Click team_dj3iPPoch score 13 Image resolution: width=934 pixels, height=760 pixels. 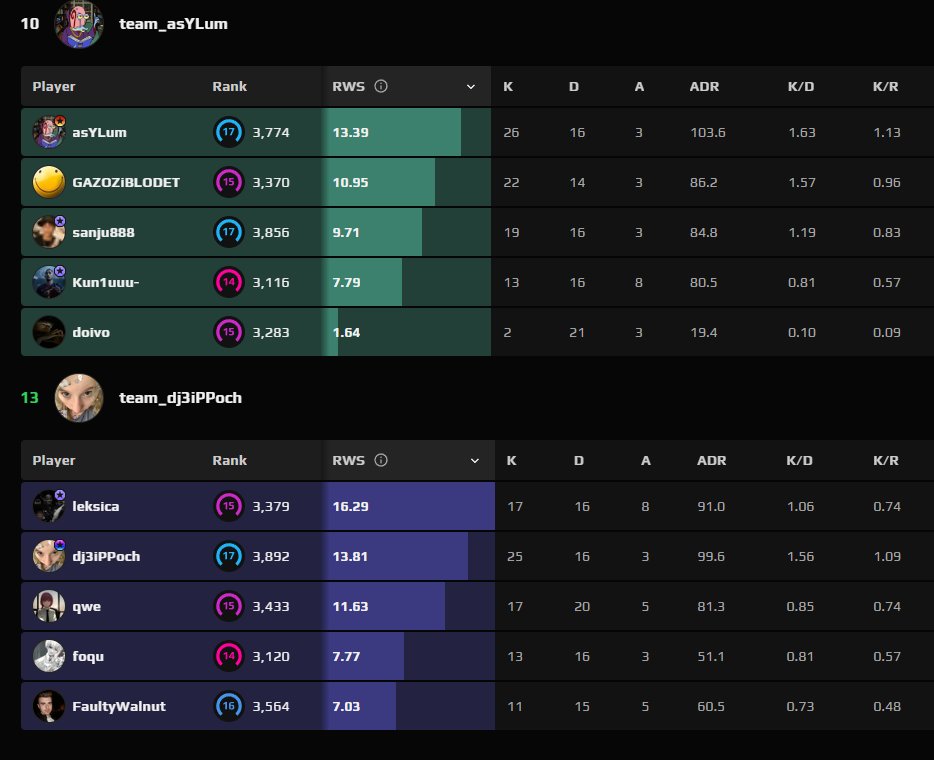(30, 398)
